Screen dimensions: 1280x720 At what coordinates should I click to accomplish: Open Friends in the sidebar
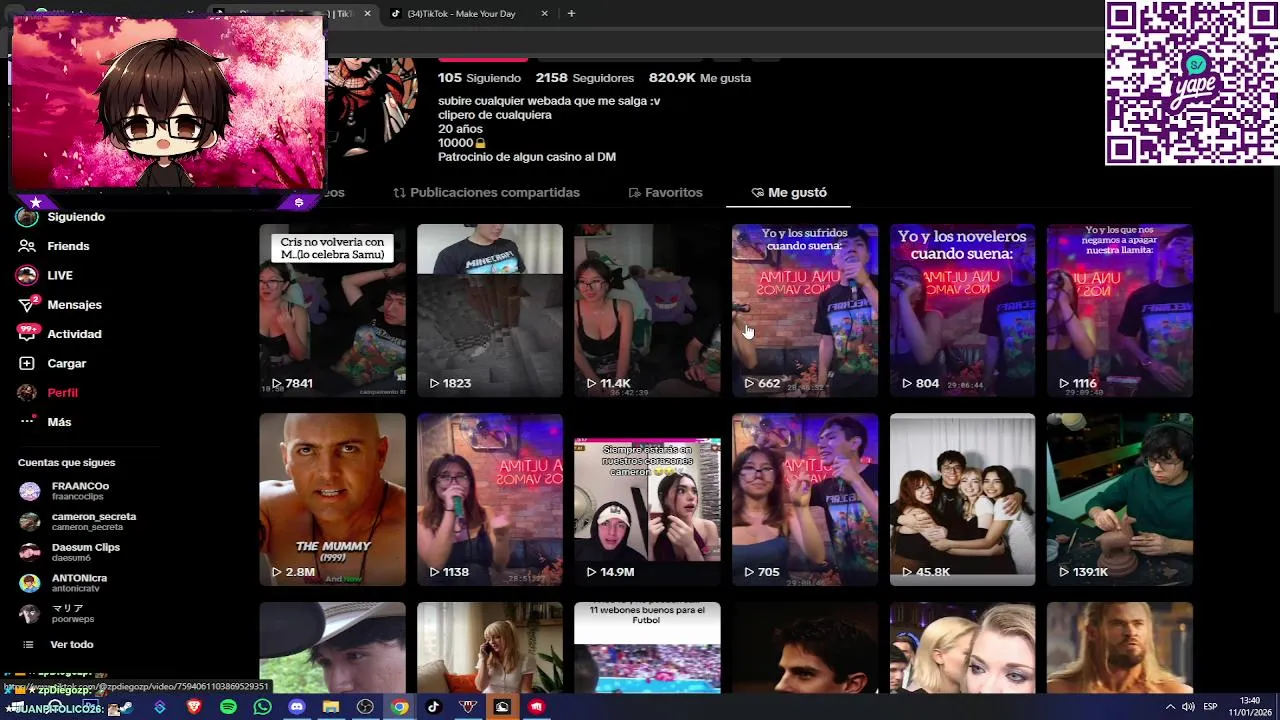click(x=55, y=246)
